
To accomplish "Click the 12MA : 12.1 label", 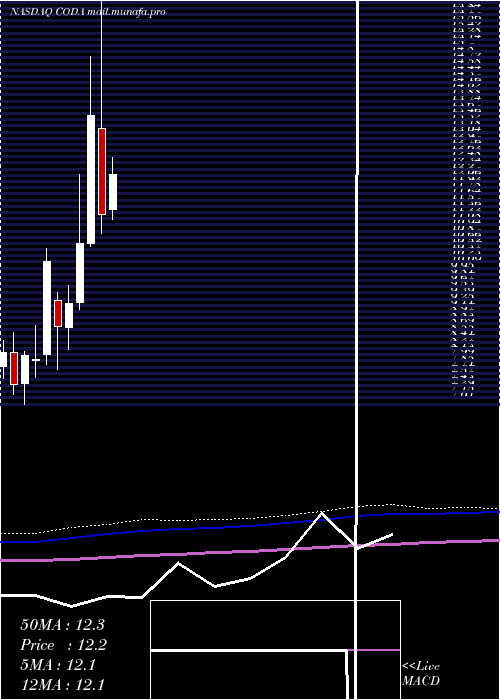I will click(x=62, y=685).
